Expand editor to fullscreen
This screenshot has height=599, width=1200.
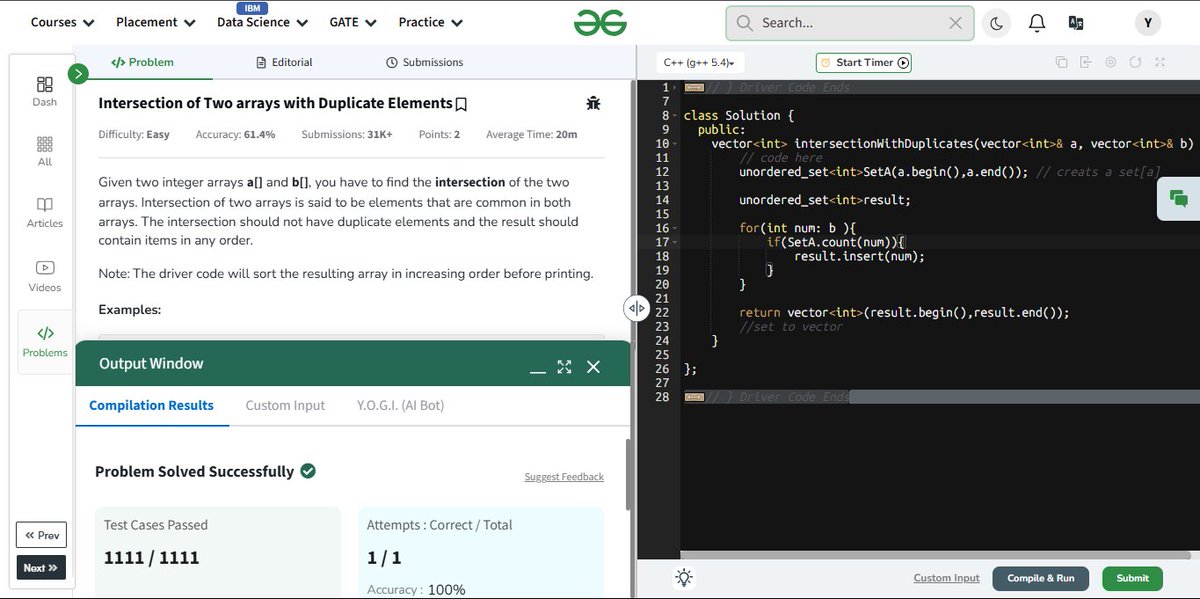1160,62
